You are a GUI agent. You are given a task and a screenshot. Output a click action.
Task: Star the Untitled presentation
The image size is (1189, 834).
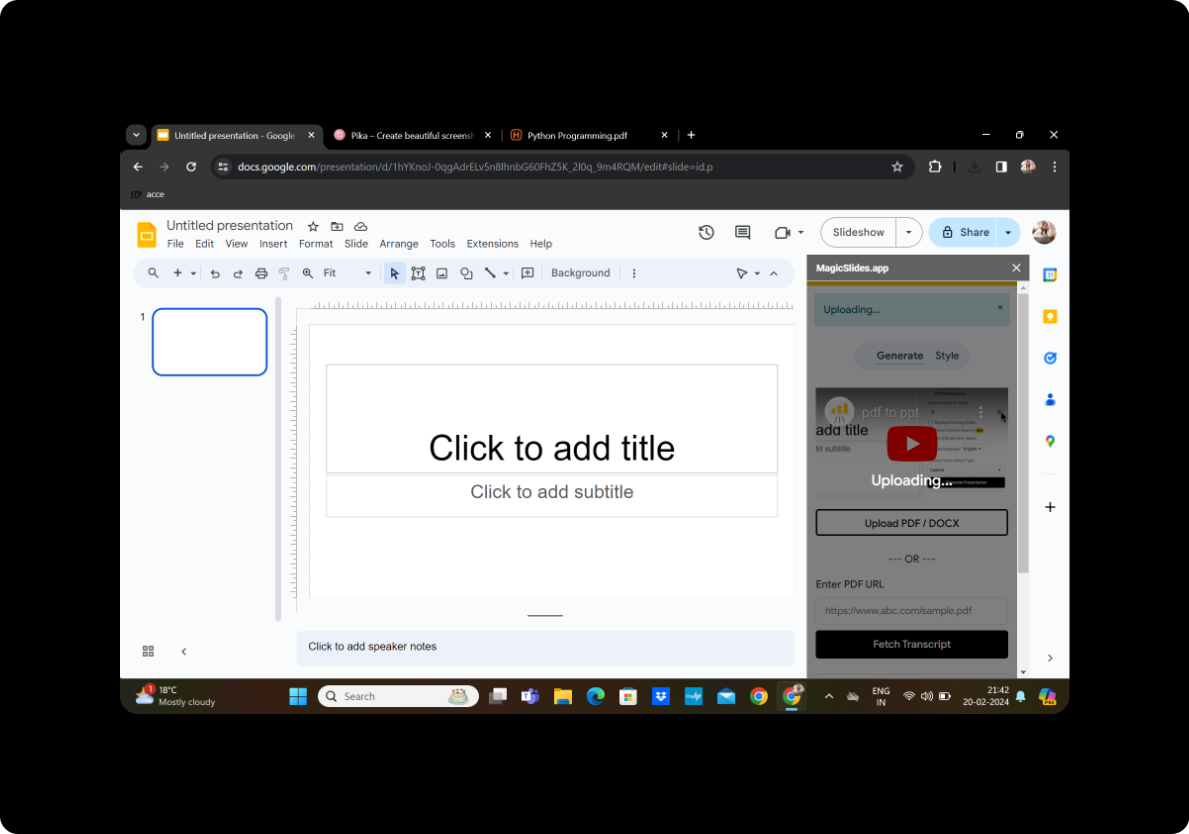coord(313,226)
